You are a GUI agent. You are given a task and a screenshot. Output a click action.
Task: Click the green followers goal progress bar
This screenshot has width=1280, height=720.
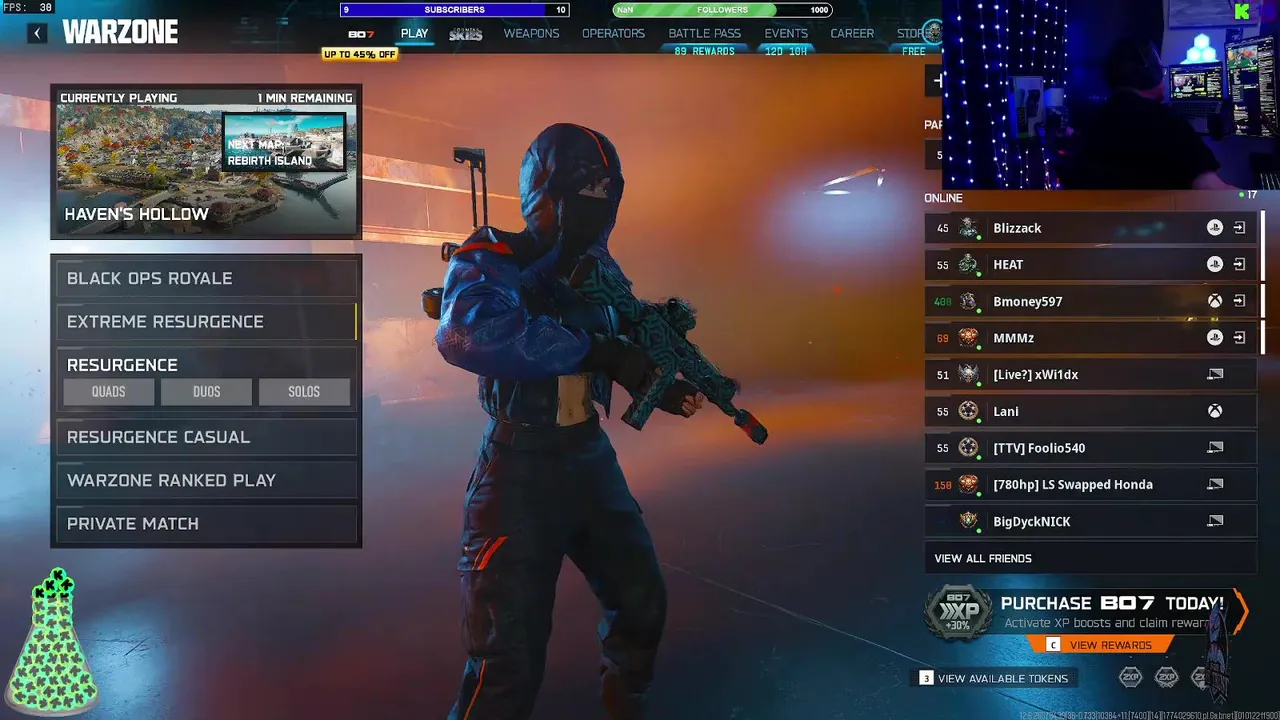pyautogui.click(x=722, y=10)
